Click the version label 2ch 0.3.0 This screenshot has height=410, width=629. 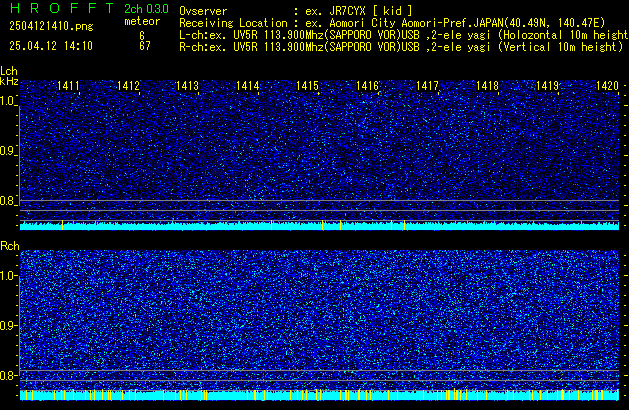[x=146, y=9]
